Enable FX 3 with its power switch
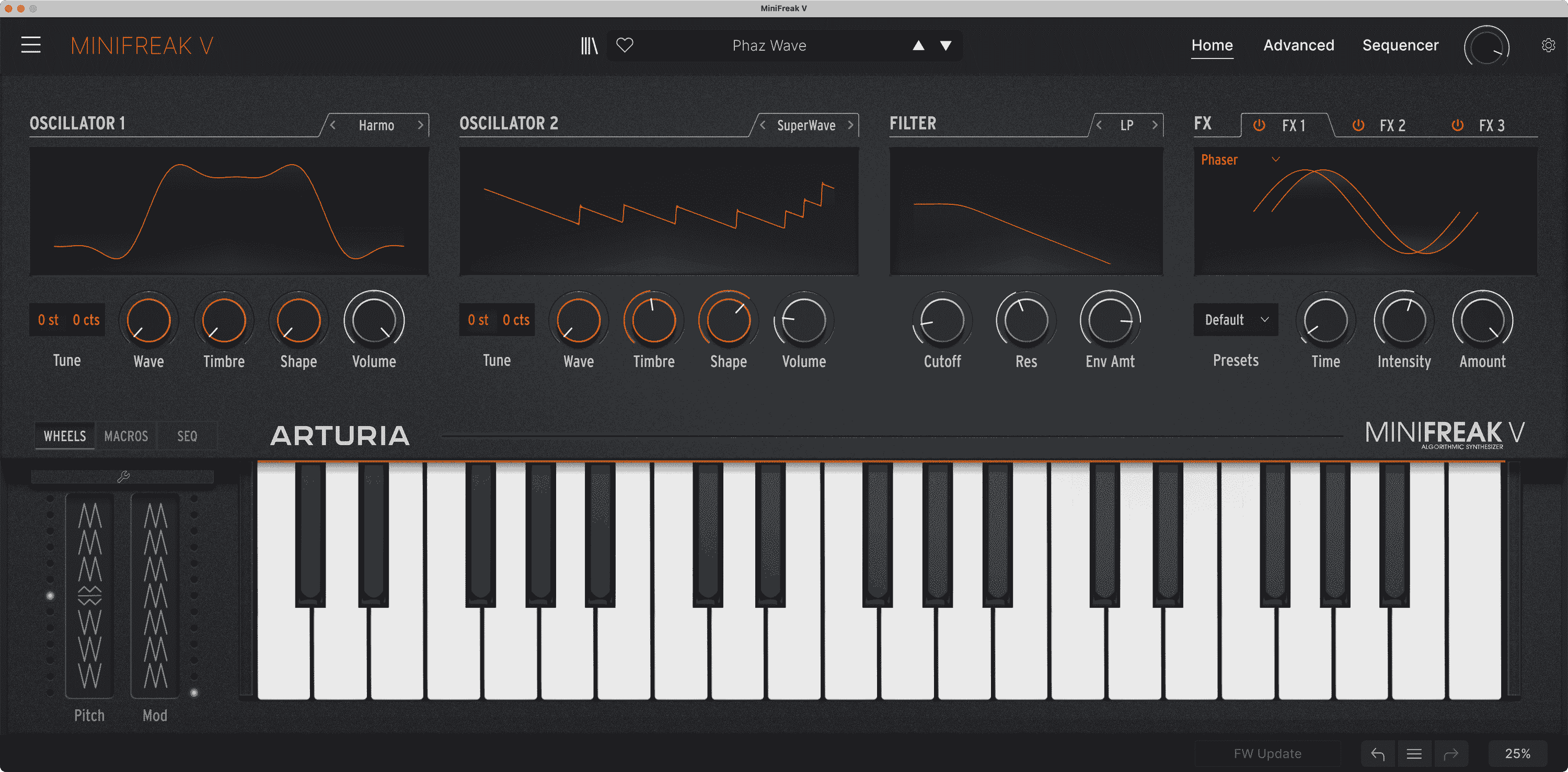This screenshot has width=1568, height=772. click(x=1457, y=125)
